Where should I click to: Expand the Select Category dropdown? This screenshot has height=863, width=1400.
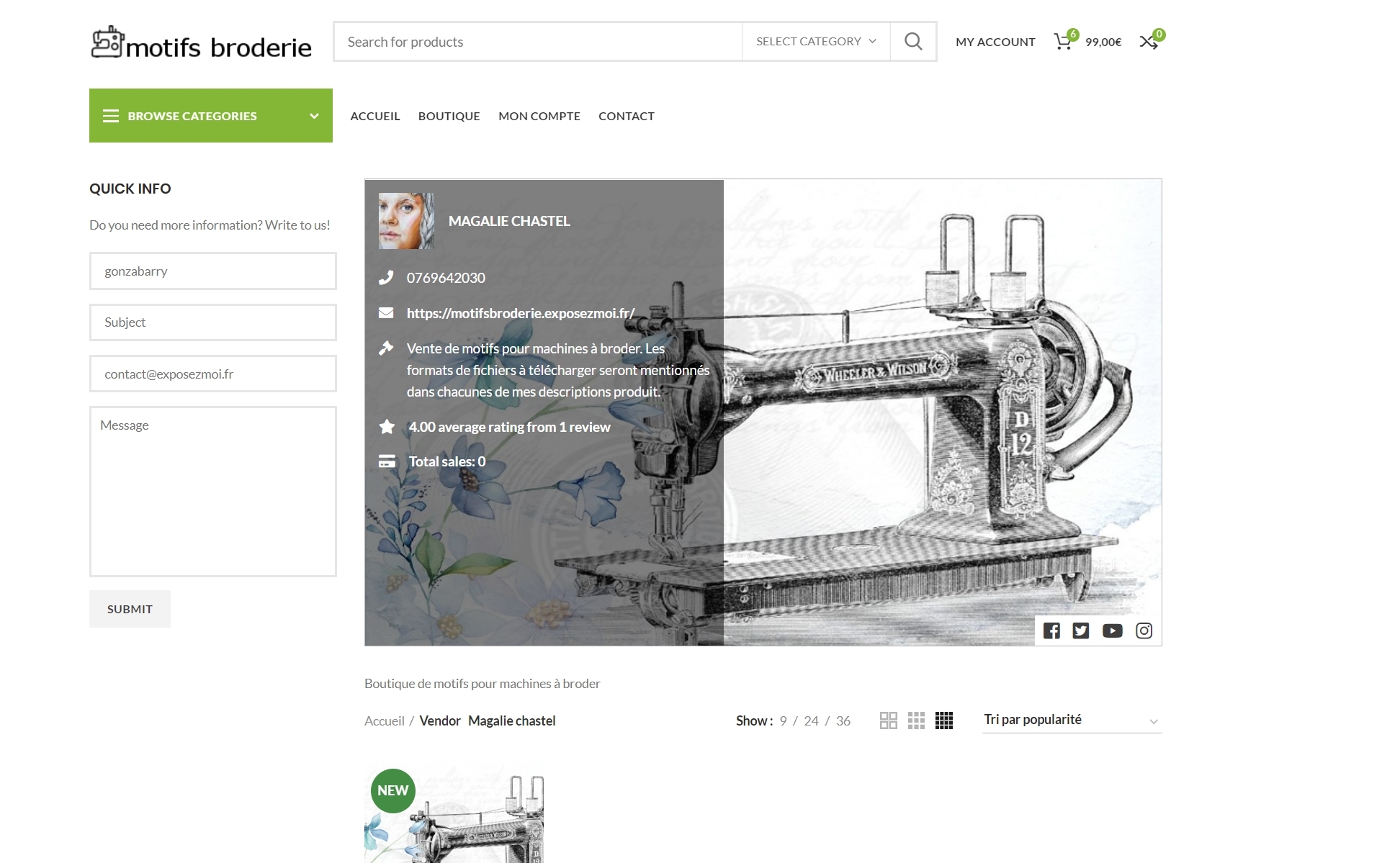coord(815,42)
